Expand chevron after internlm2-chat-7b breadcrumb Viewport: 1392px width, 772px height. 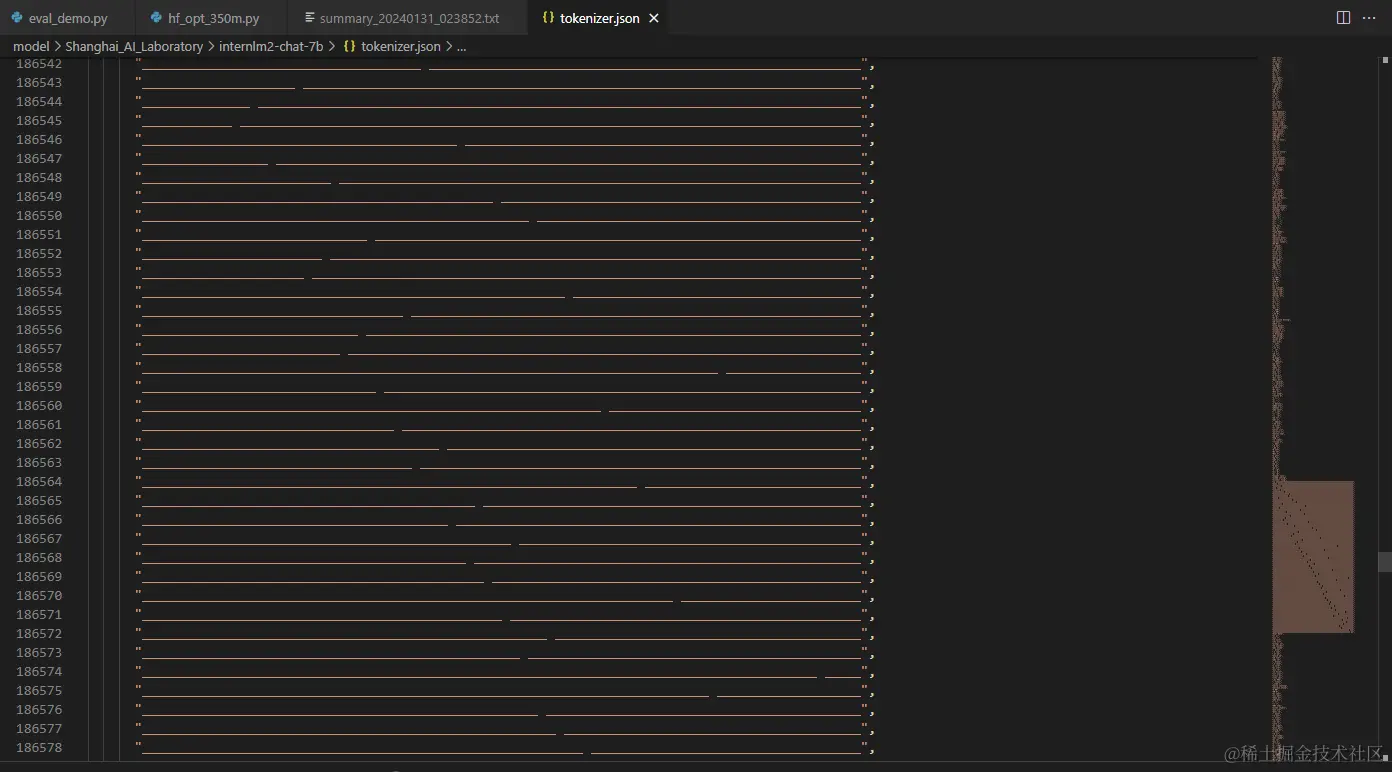pos(332,46)
